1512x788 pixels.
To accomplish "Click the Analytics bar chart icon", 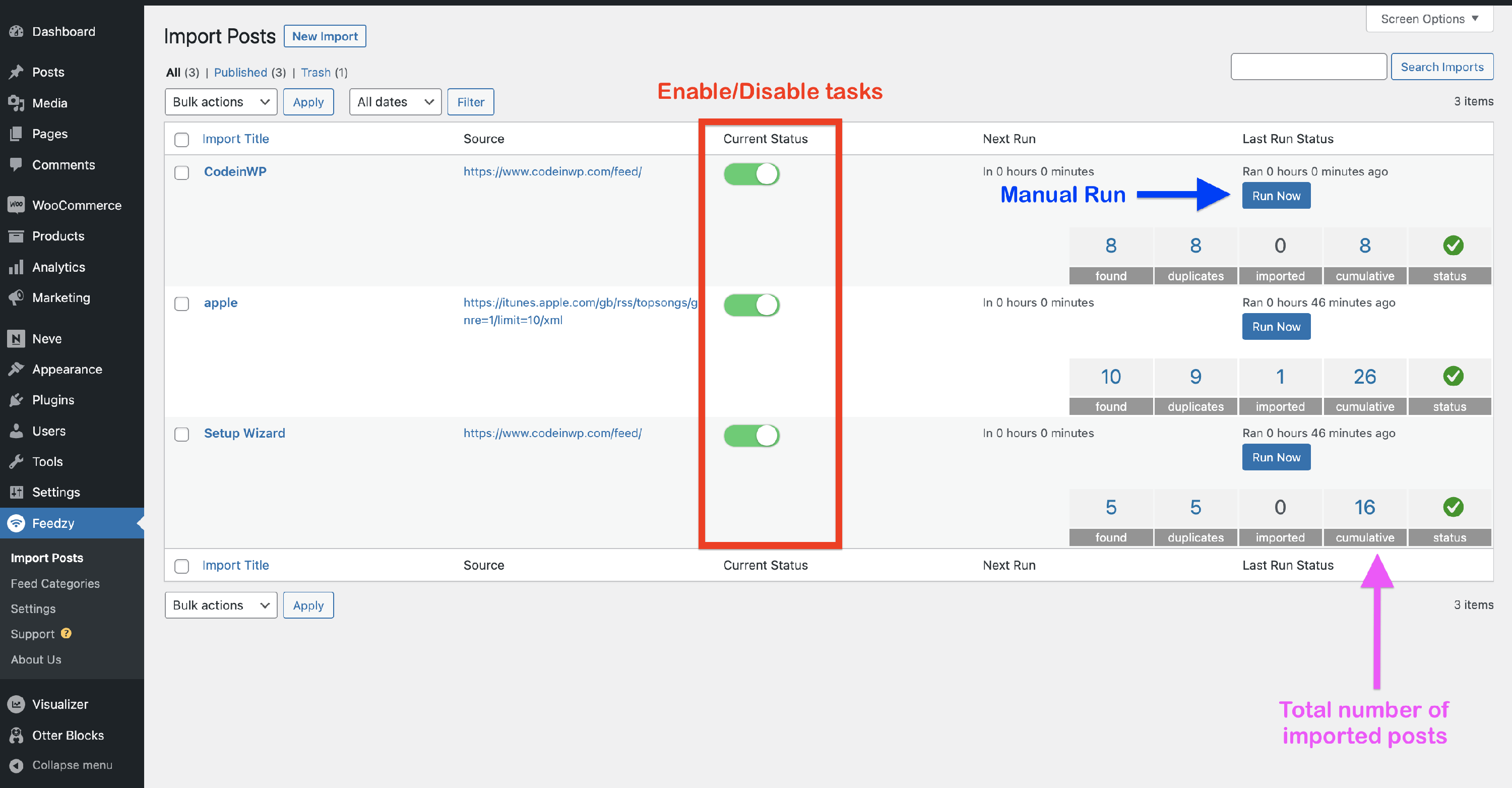I will click(x=16, y=267).
